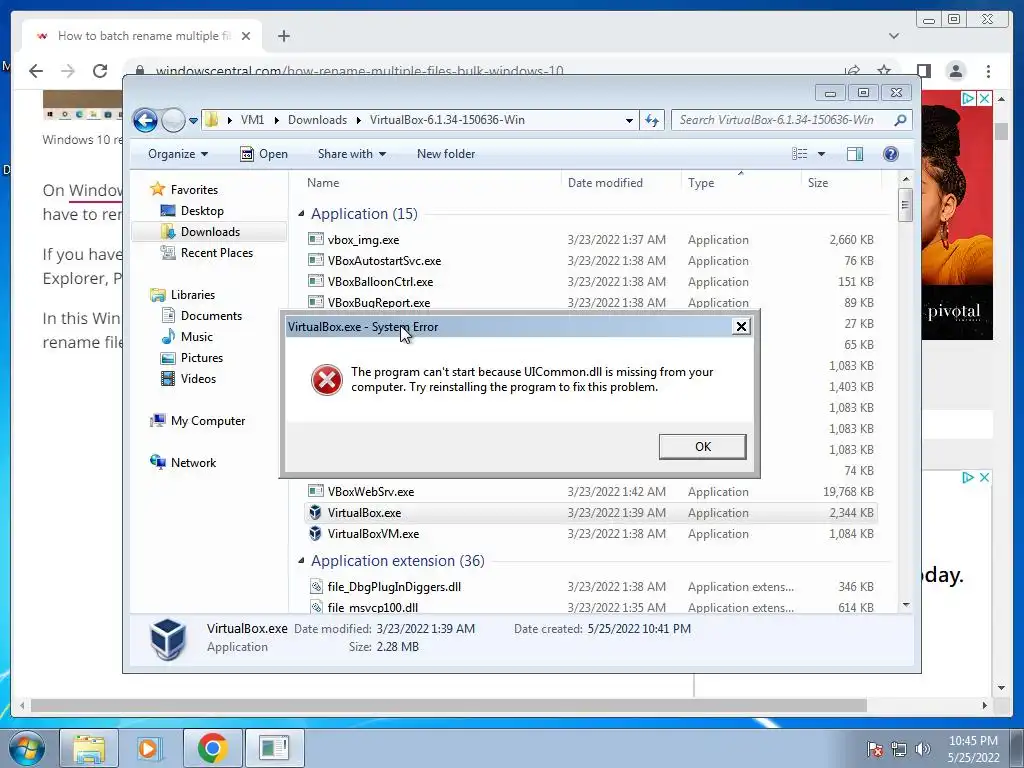Open Chrome side panel icon

tap(923, 71)
